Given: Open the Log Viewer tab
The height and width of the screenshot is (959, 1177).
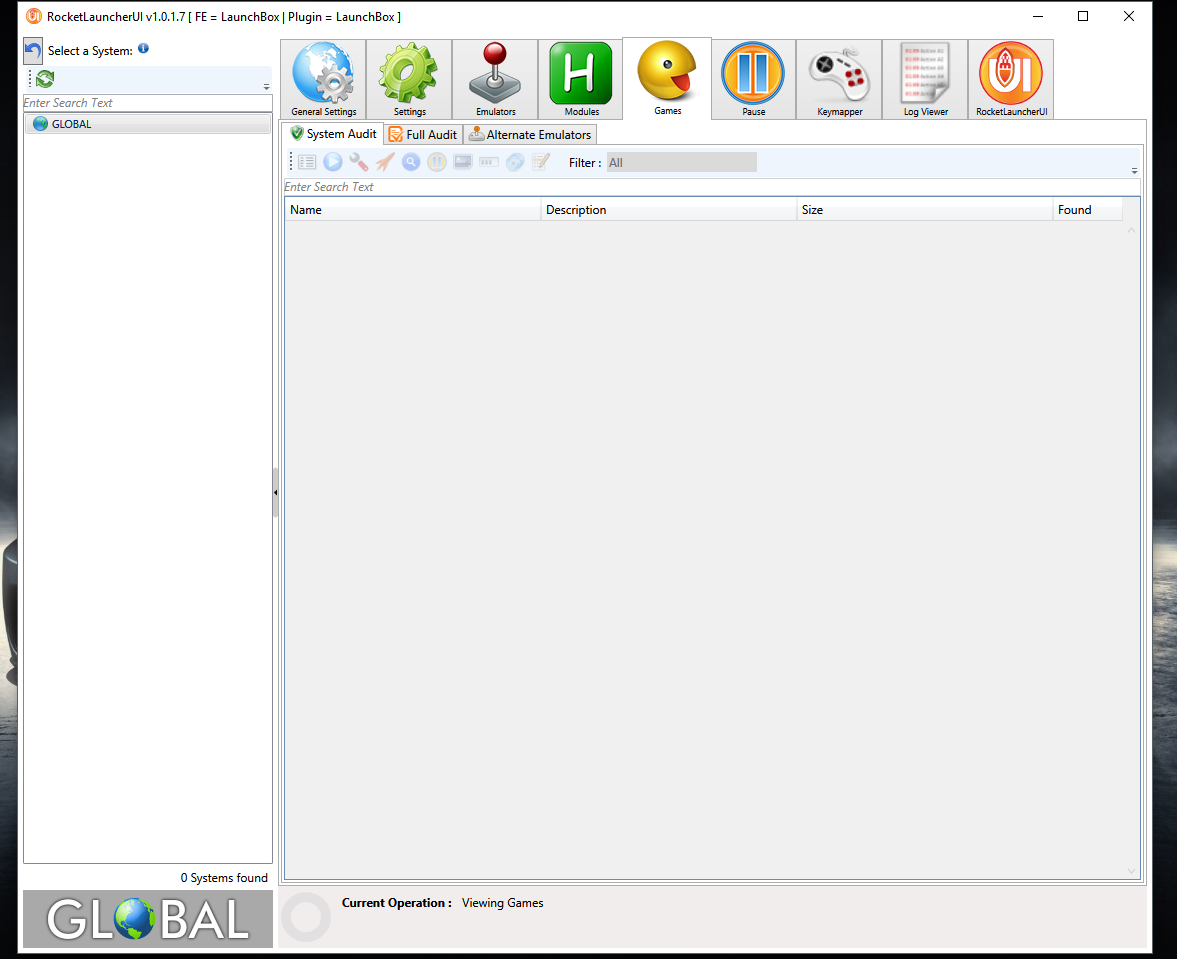Looking at the screenshot, I should (x=926, y=80).
